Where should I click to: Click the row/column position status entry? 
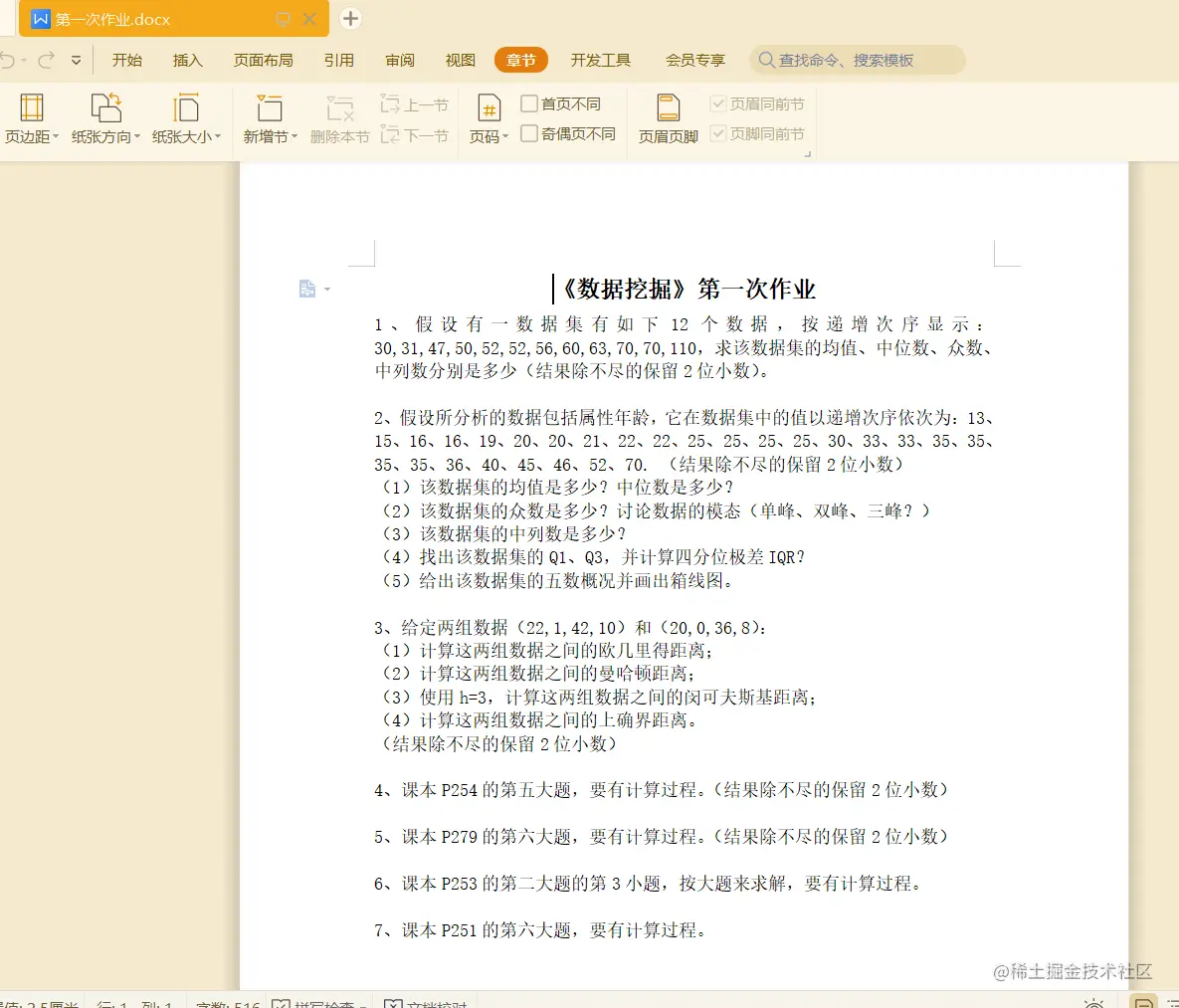(134, 1003)
